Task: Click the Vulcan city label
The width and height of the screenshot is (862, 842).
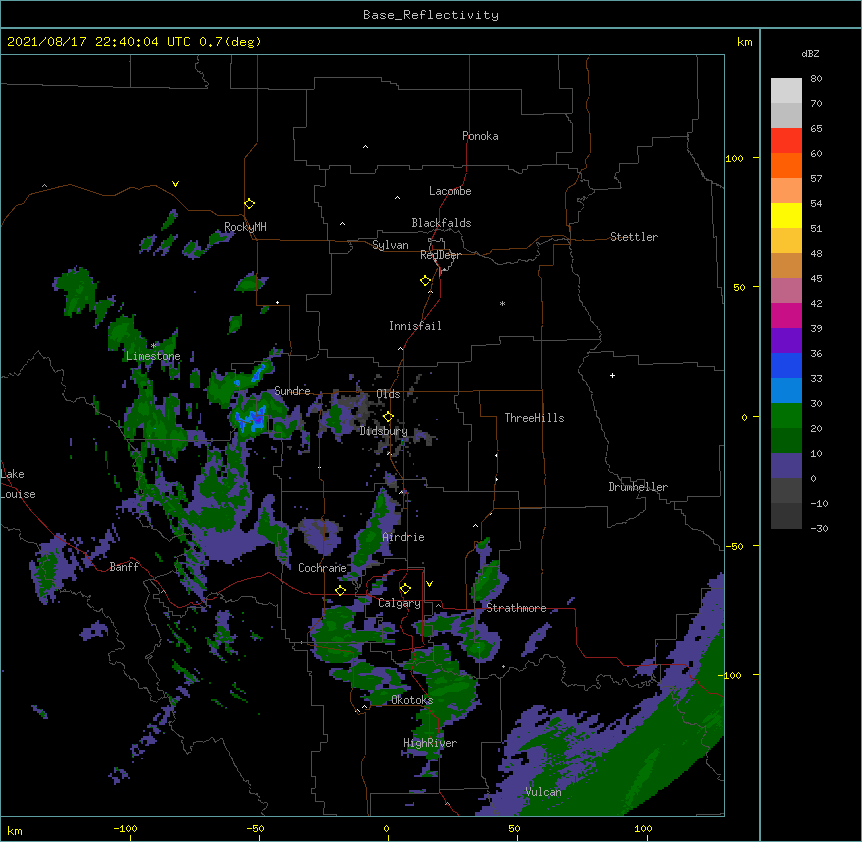Action: (x=543, y=792)
